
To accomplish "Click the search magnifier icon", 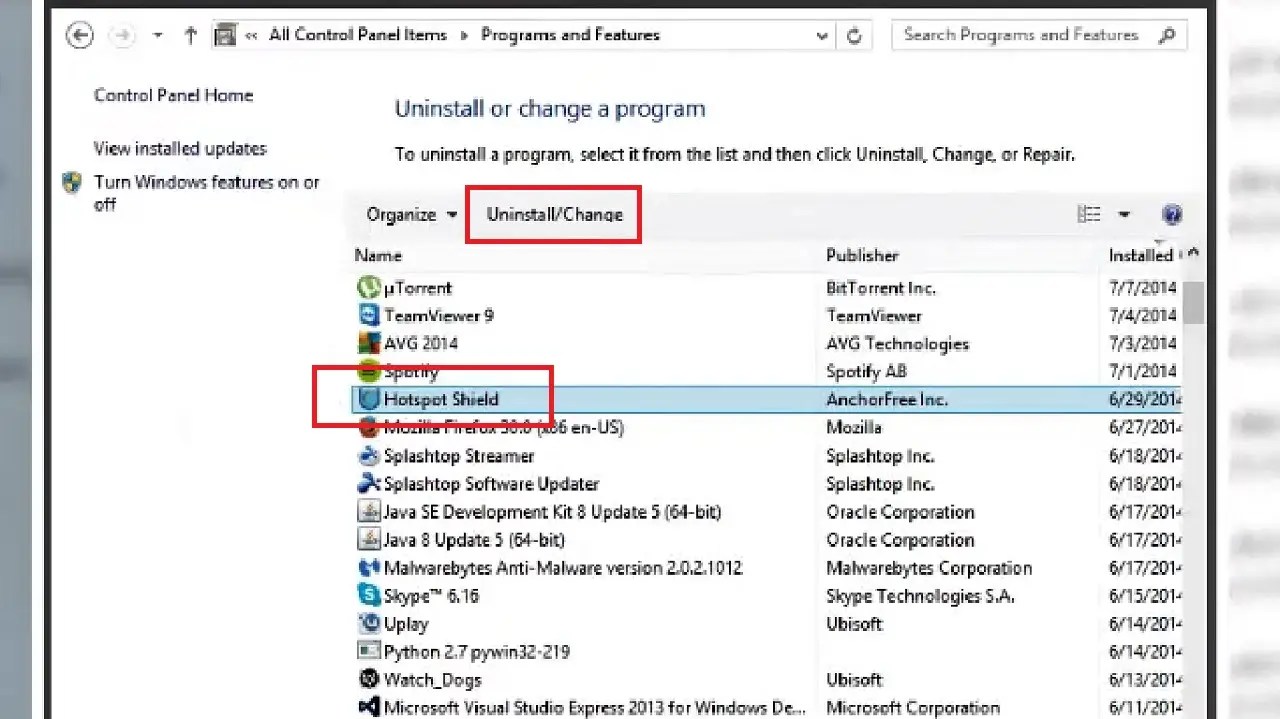I will pyautogui.click(x=1166, y=35).
